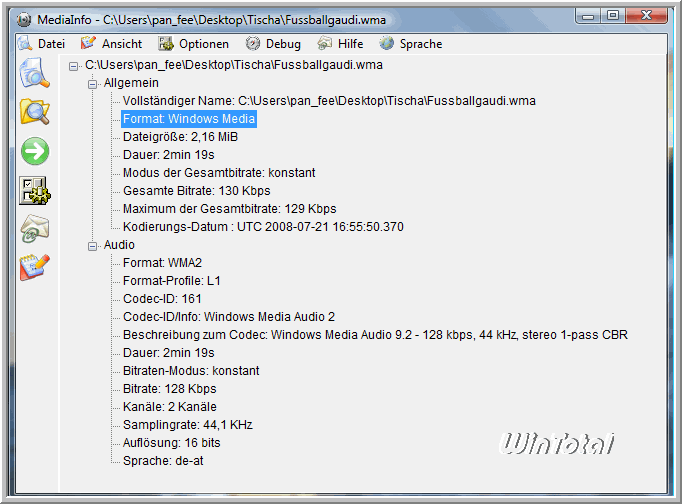Select Codec-ID: 161 row
This screenshot has height=504, width=682.
[x=162, y=299]
